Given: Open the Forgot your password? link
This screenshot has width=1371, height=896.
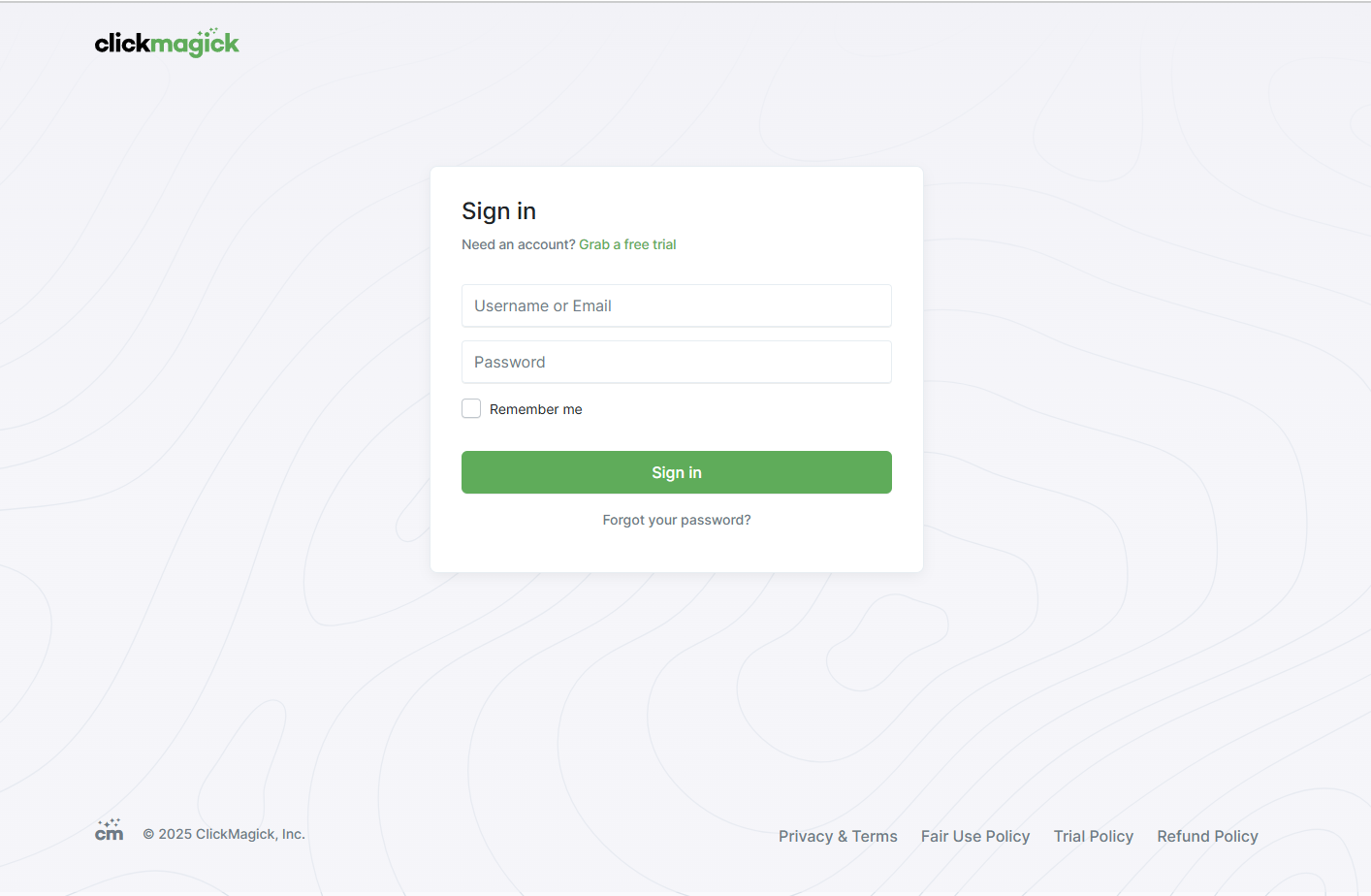Looking at the screenshot, I should coord(677,520).
